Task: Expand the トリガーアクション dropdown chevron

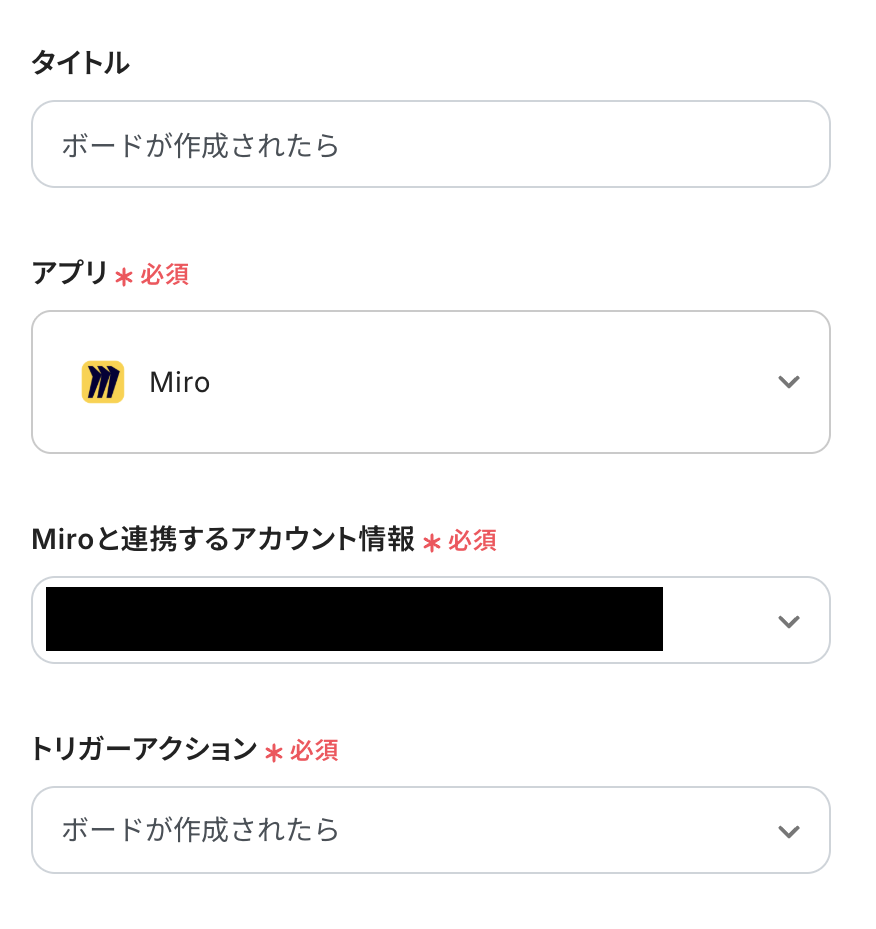Action: point(789,831)
